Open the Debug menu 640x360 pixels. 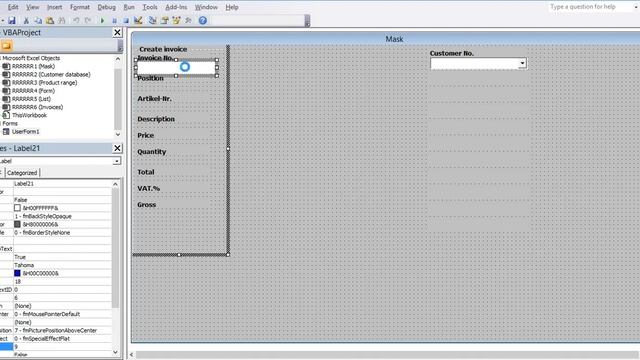(x=107, y=7)
